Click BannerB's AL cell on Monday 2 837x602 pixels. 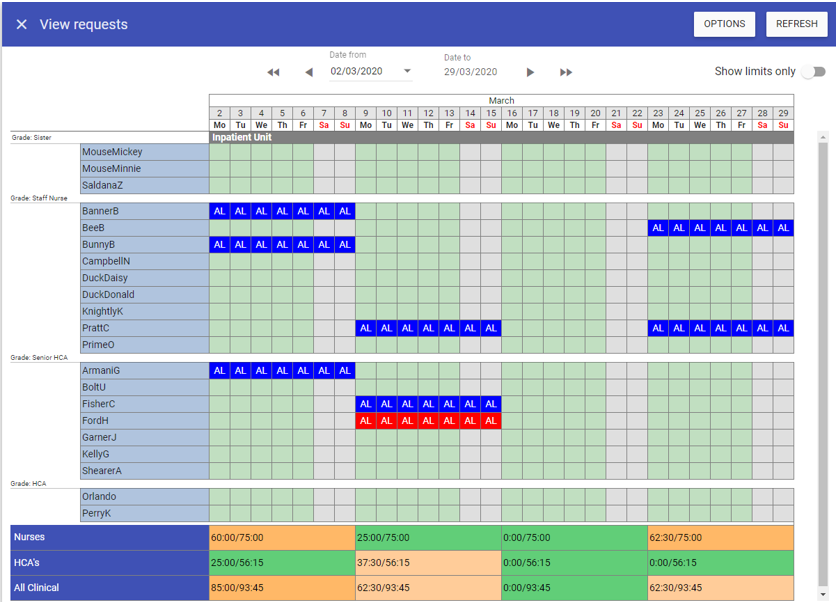[x=219, y=211]
